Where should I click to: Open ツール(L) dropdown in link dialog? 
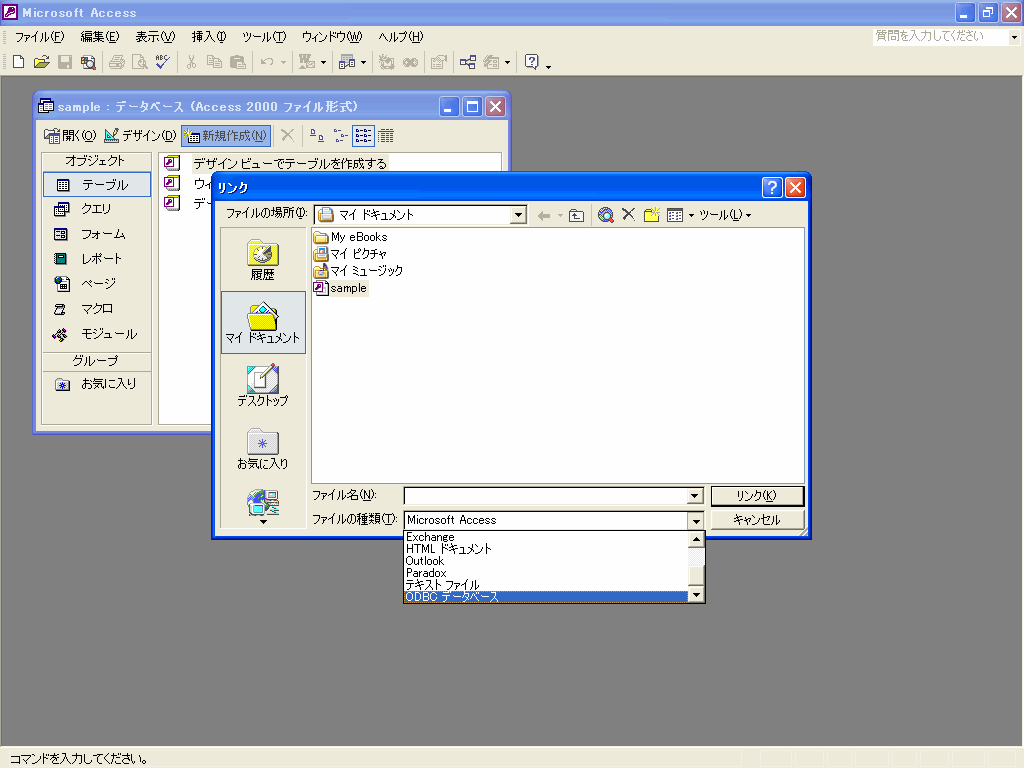point(725,215)
